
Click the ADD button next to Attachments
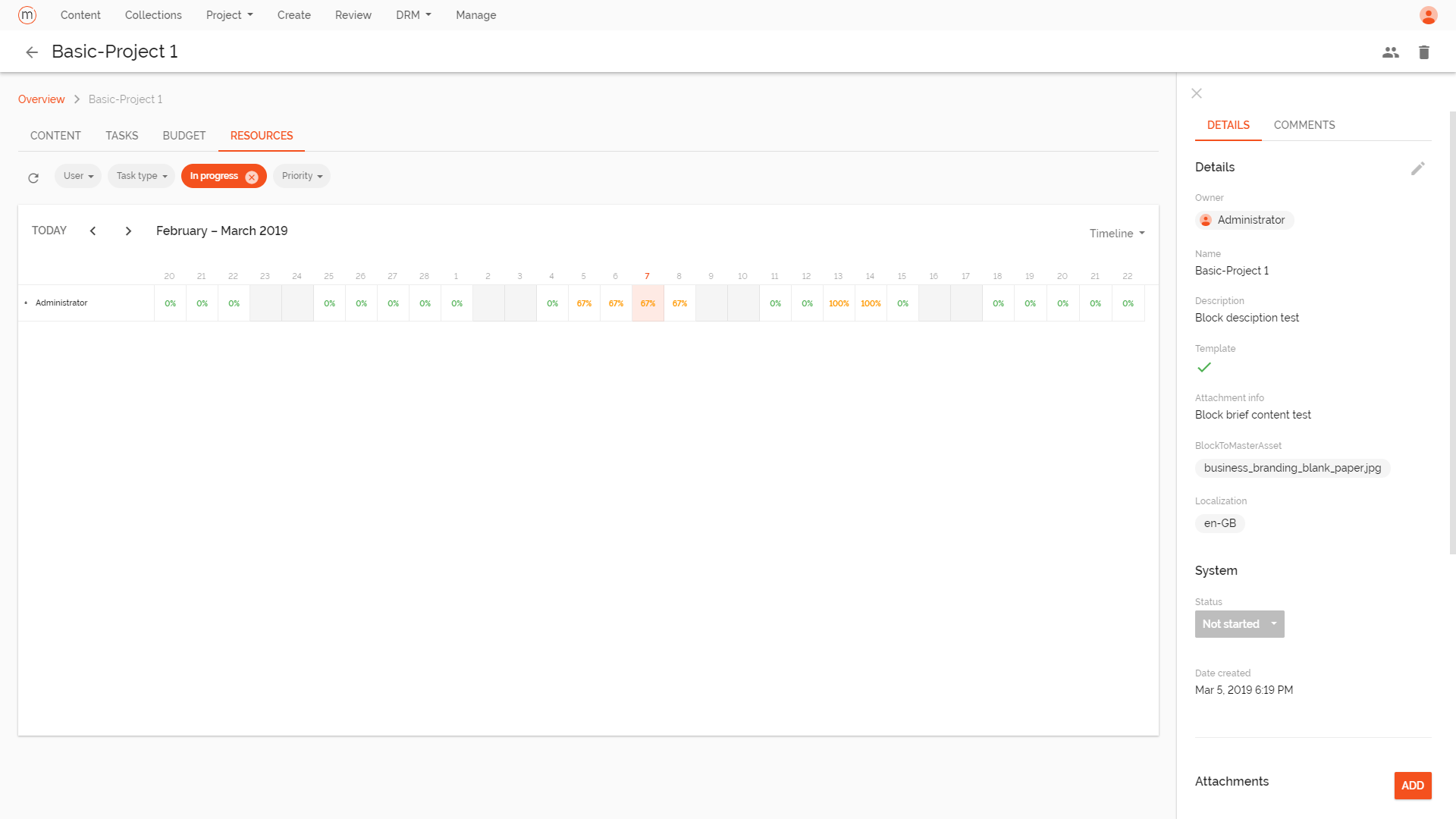1412,786
